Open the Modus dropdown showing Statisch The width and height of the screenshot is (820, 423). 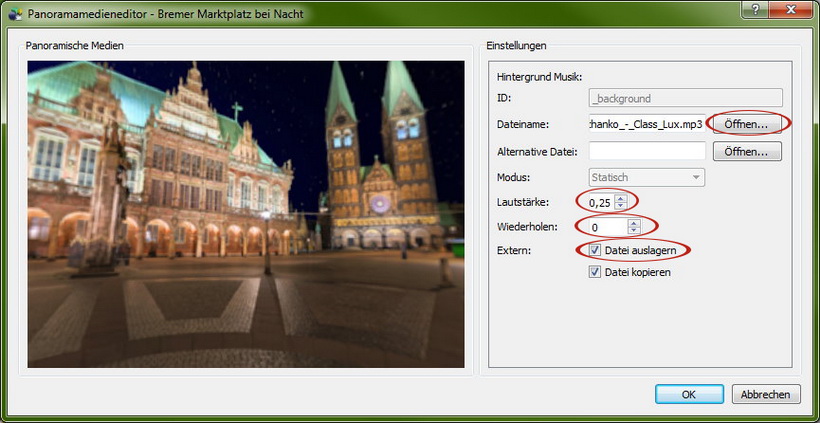coord(647,177)
